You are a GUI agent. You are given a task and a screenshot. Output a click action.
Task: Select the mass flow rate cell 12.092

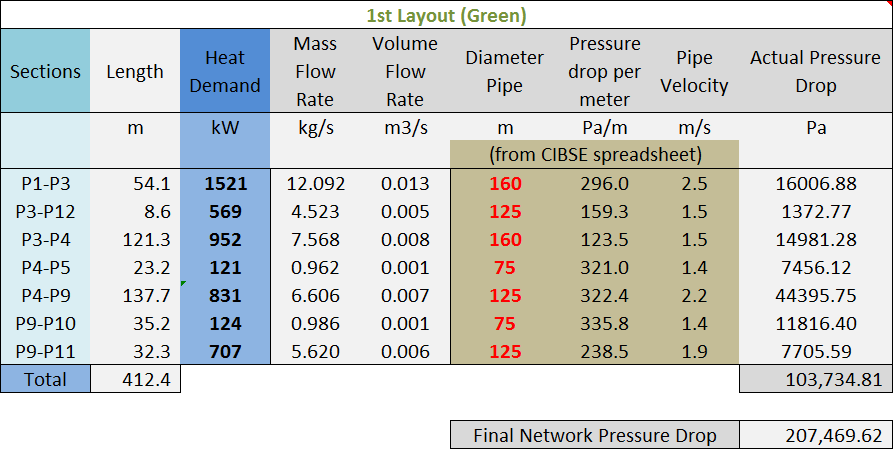(315, 184)
